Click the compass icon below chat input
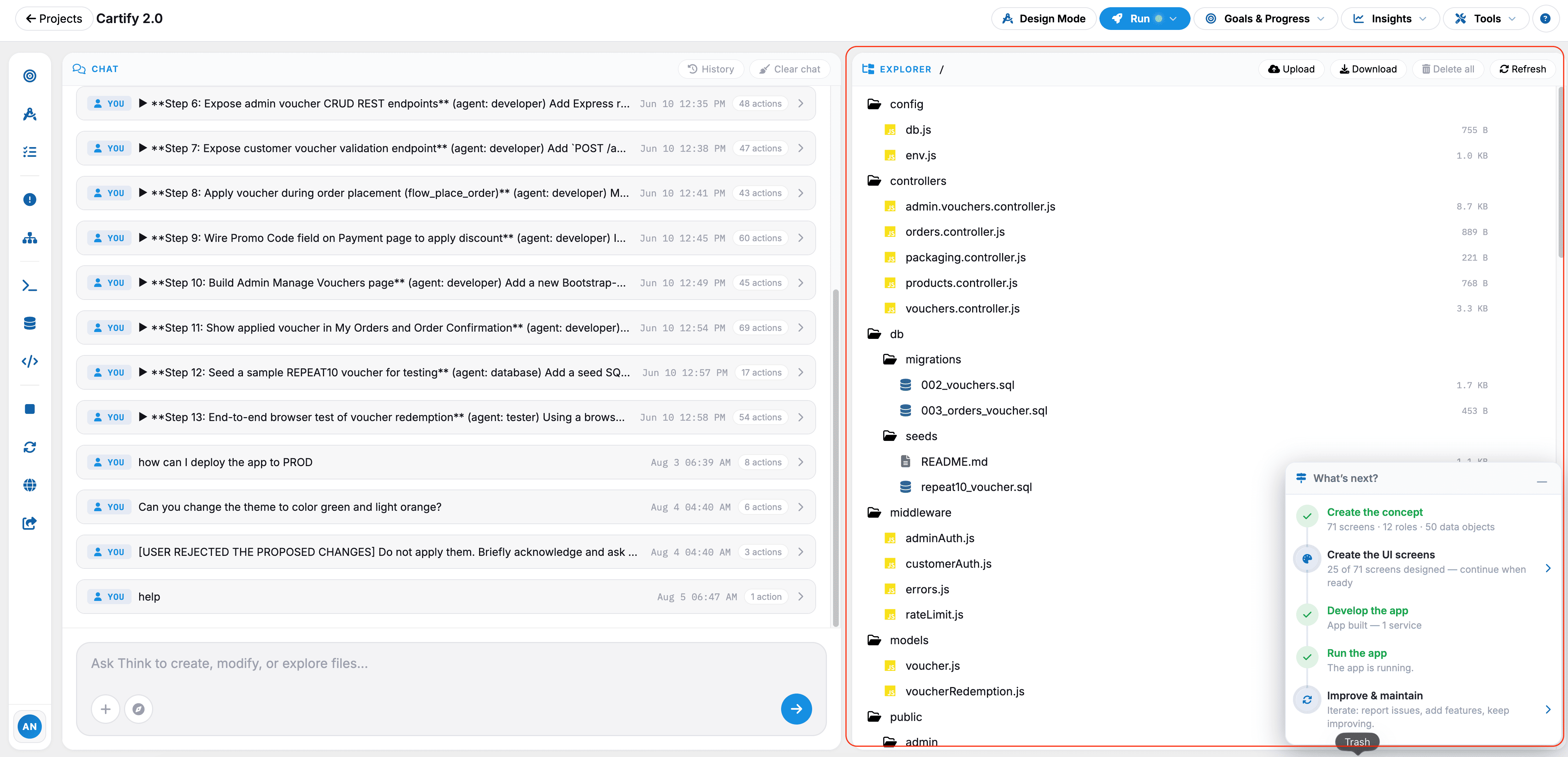 (138, 709)
